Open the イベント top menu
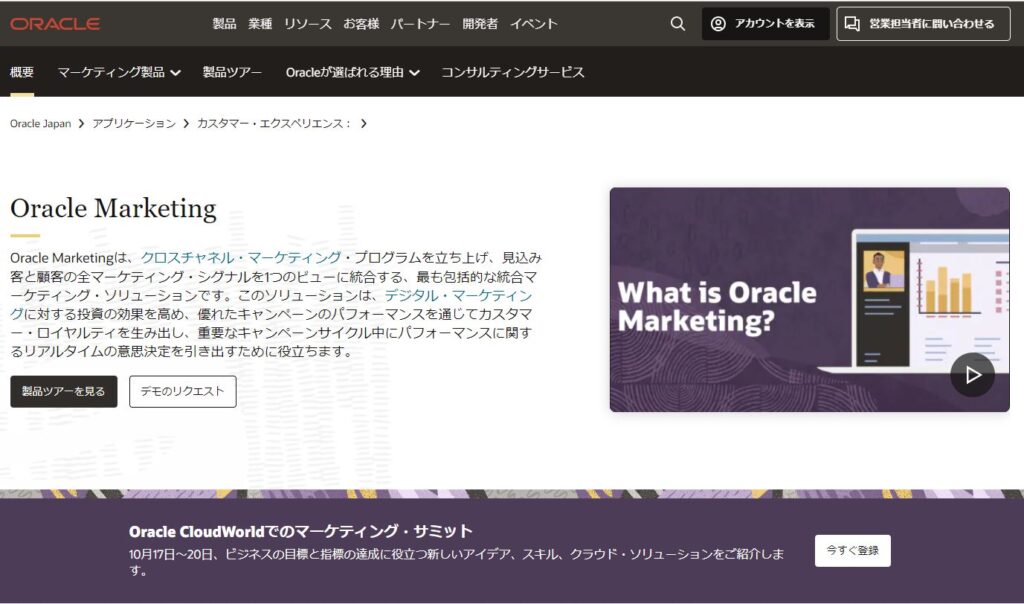The width and height of the screenshot is (1024, 604). 534,24
